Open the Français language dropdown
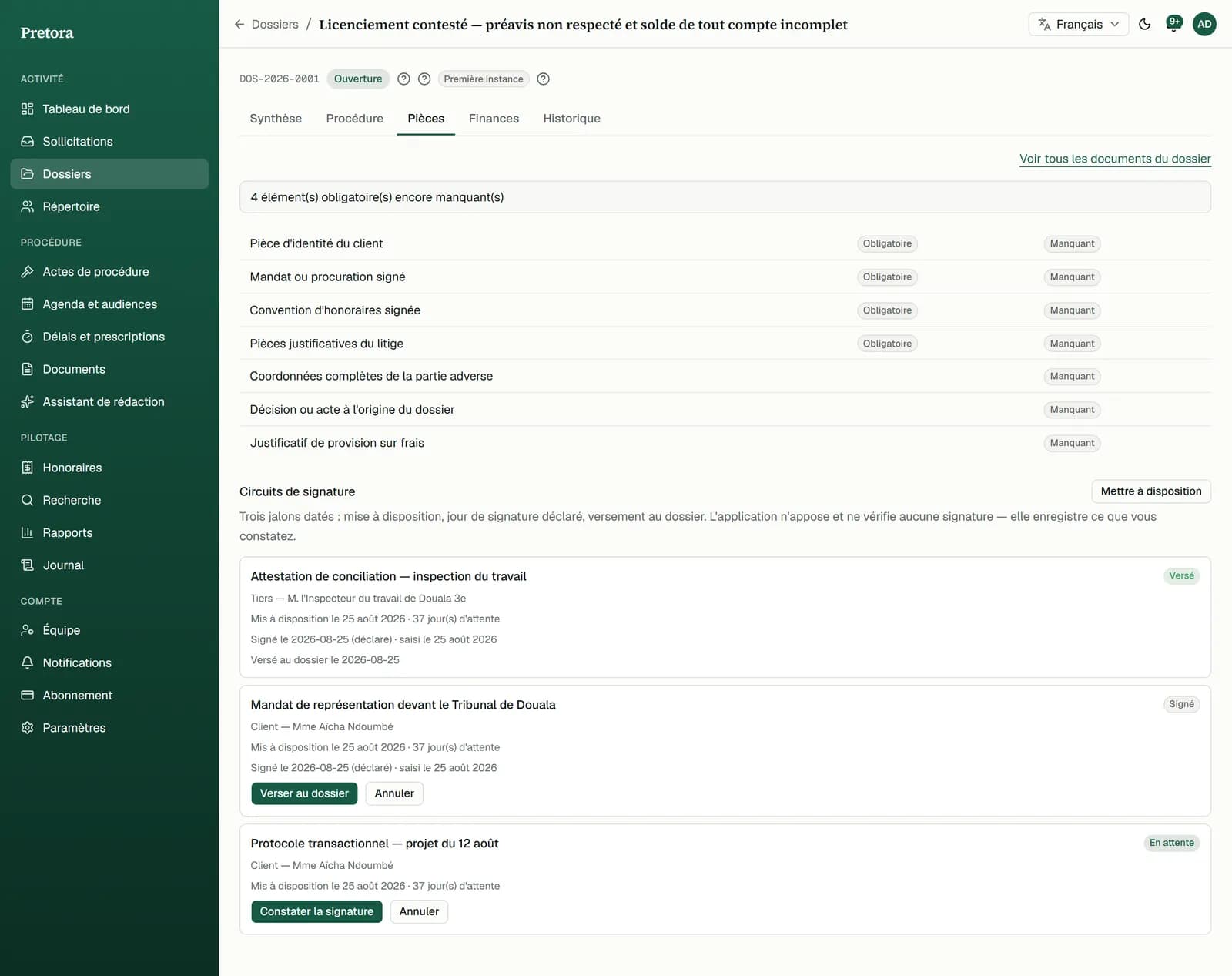 click(x=1078, y=24)
